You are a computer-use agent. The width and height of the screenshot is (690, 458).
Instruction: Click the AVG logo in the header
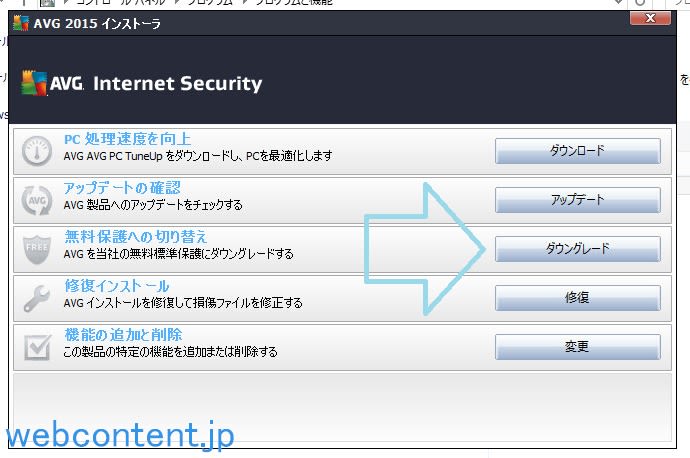pyautogui.click(x=51, y=84)
